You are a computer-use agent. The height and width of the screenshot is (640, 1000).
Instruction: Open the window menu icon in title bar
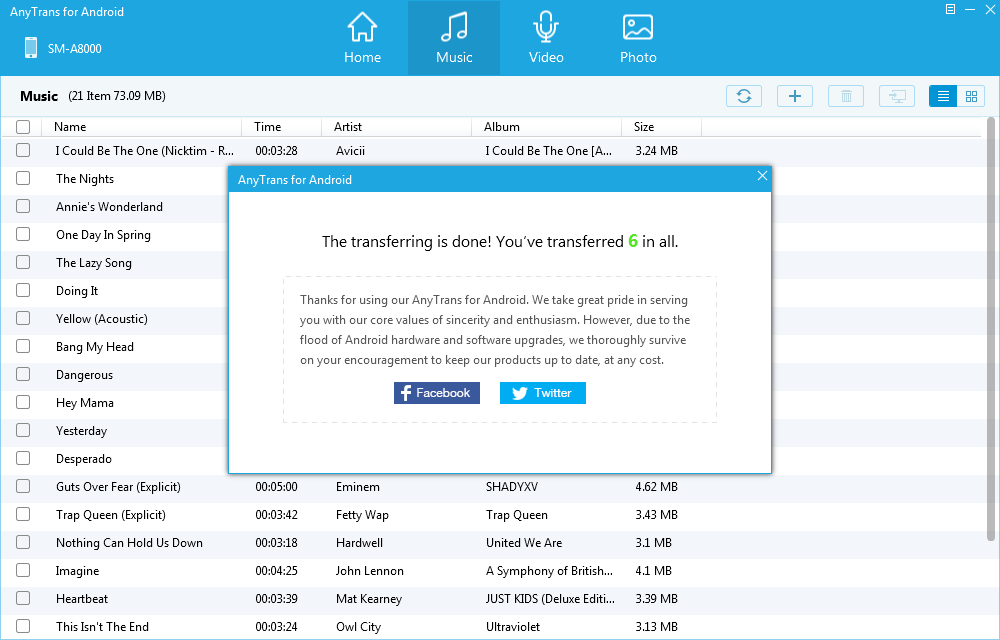(950, 9)
